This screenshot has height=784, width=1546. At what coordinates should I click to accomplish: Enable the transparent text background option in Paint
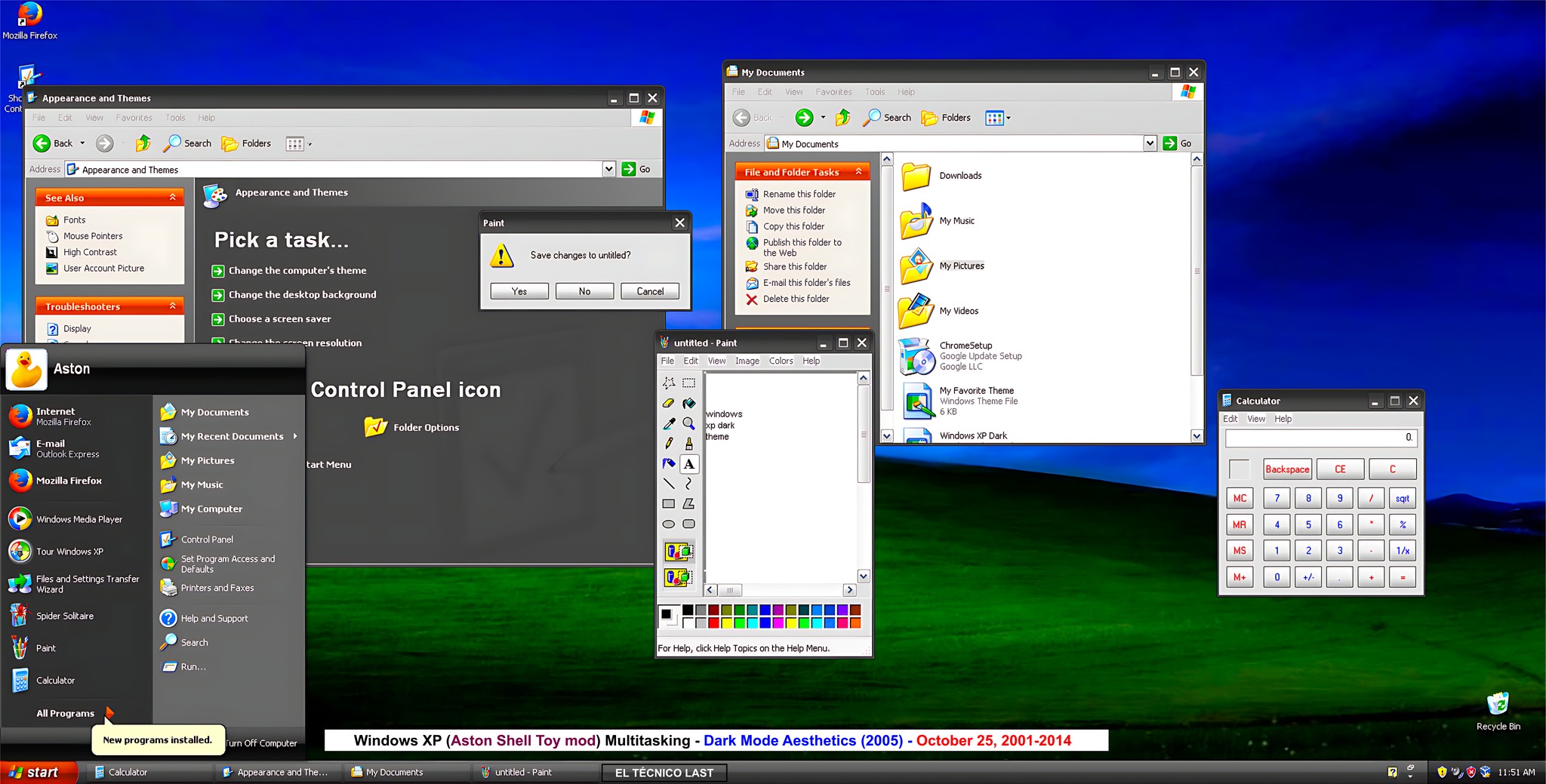click(679, 577)
